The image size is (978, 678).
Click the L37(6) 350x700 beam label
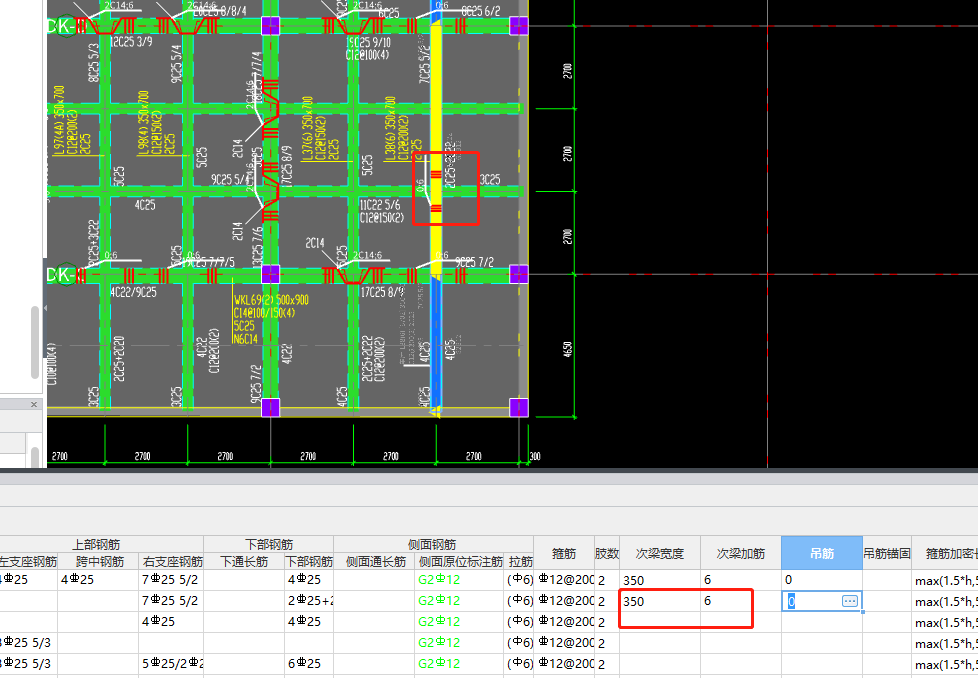point(307,128)
